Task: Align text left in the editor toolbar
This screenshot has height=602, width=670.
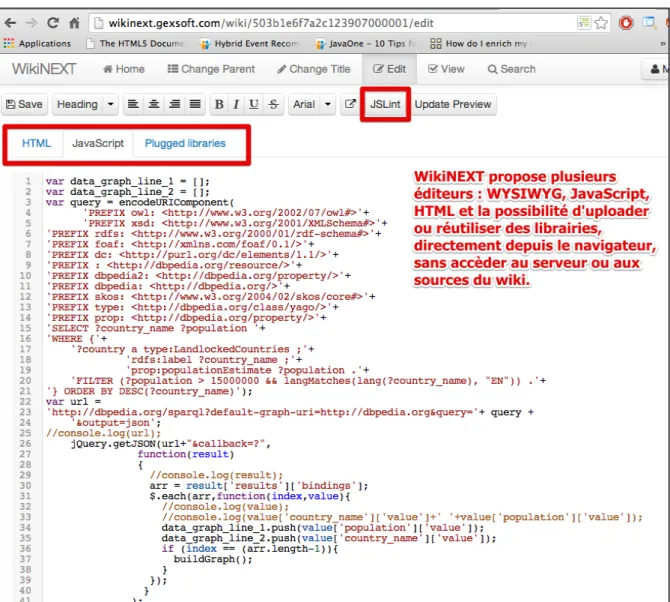Action: pos(133,104)
